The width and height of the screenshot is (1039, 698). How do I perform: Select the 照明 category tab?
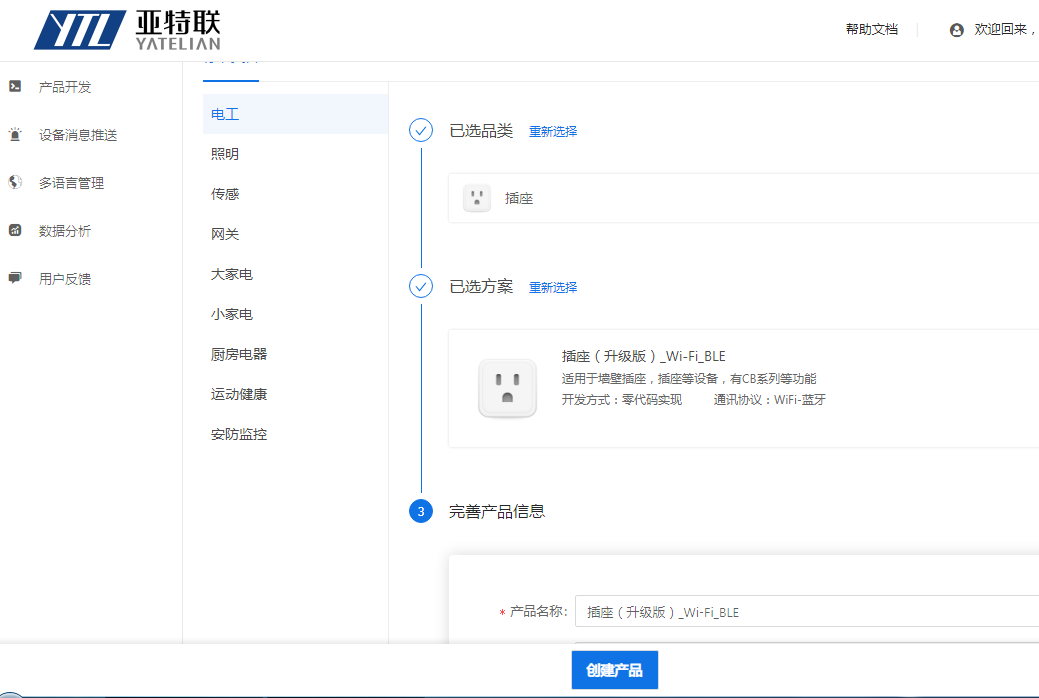pos(225,154)
